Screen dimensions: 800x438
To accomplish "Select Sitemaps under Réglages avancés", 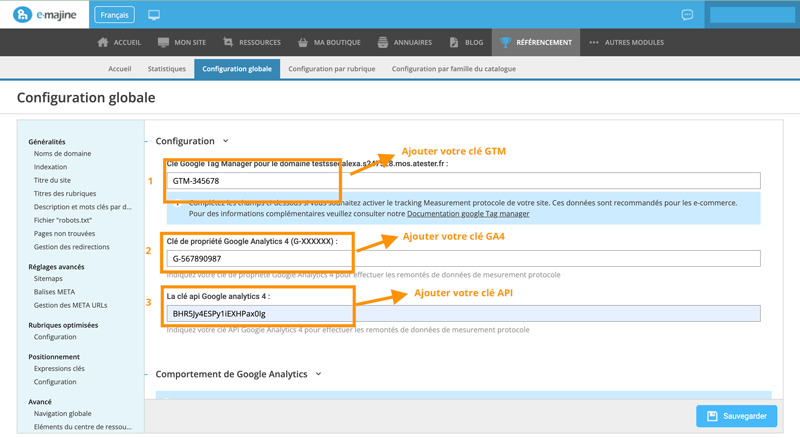I will click(48, 279).
